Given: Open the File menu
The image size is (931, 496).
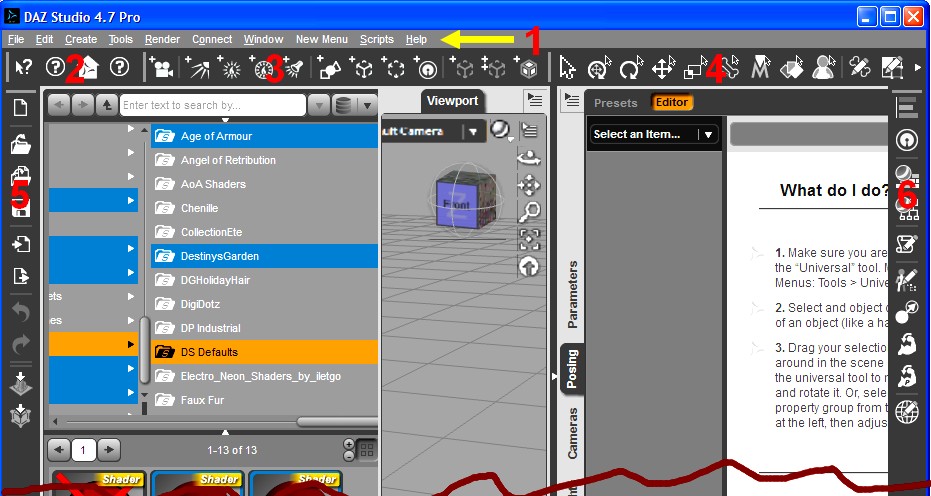Looking at the screenshot, I should pos(16,39).
